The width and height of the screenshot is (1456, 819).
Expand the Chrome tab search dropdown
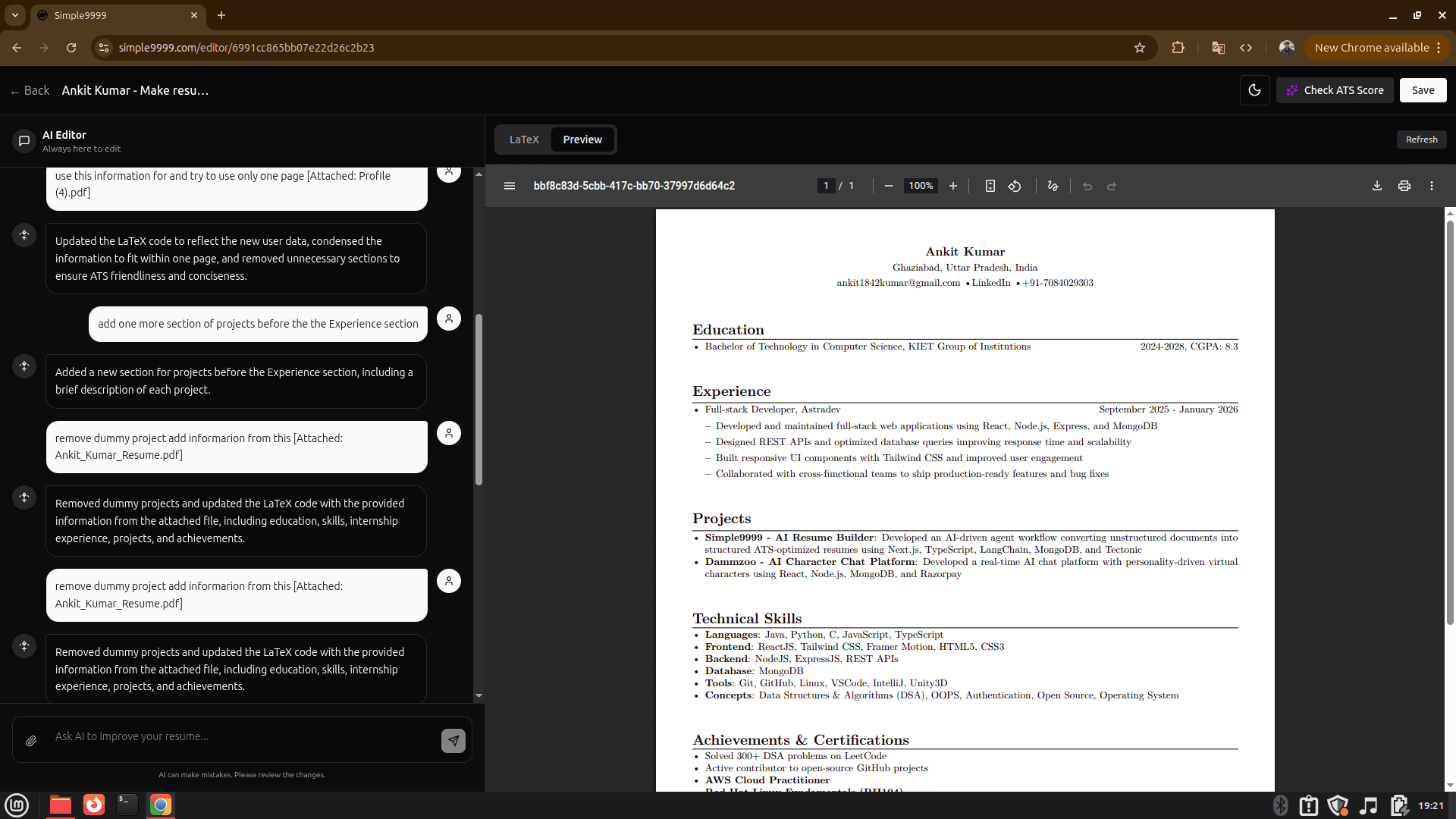tap(15, 15)
